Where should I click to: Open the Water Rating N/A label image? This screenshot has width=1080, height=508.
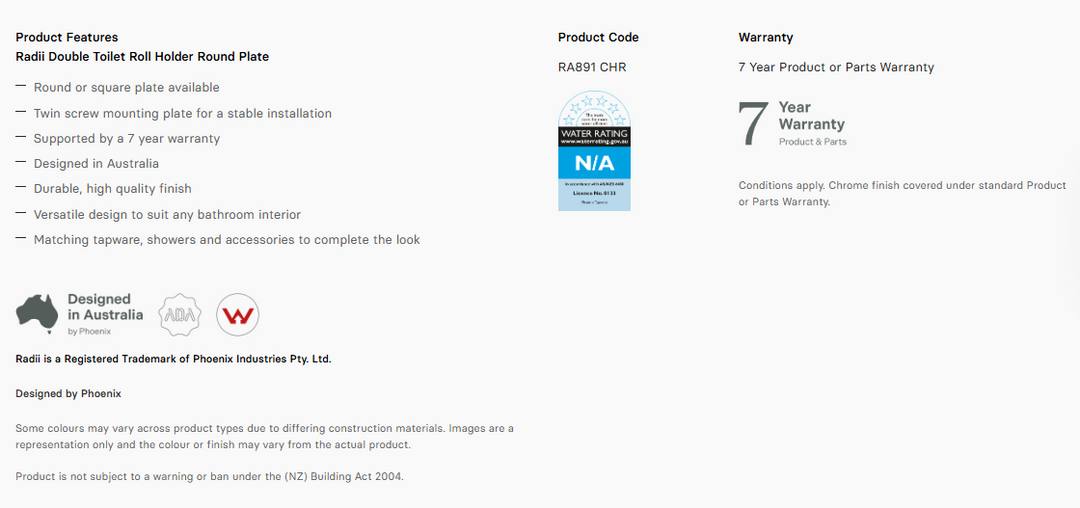594,151
